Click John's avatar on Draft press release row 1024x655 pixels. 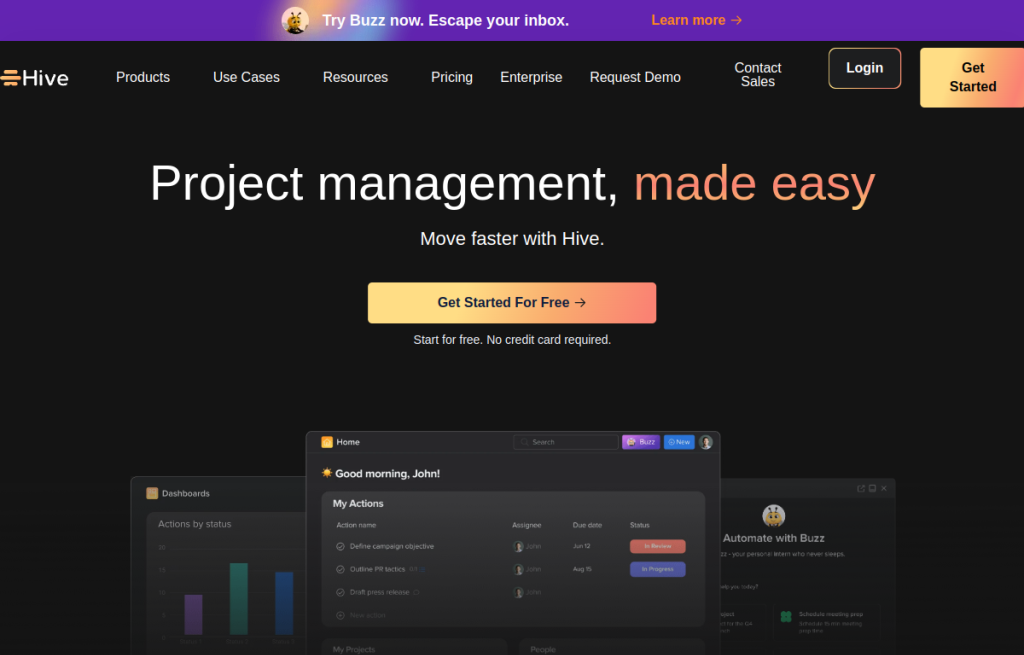coord(519,592)
